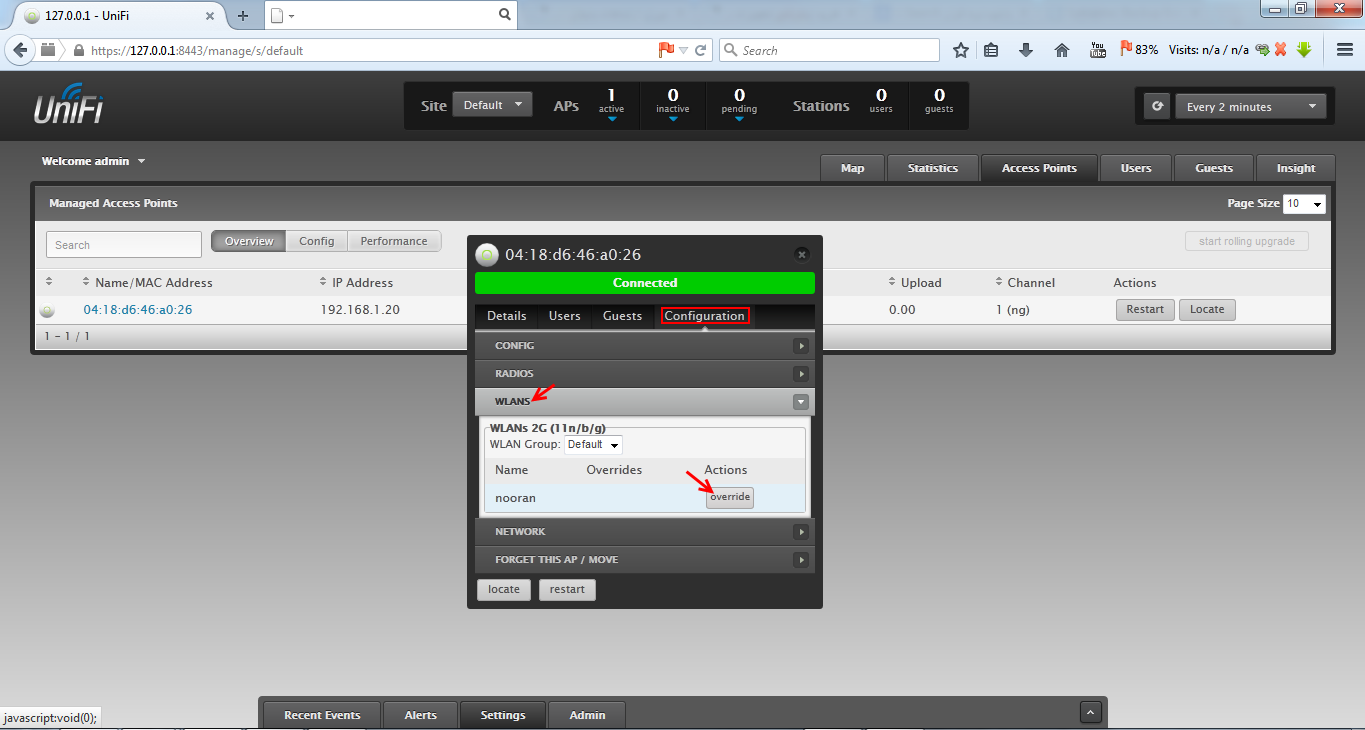Switch to the Map tab
This screenshot has width=1365, height=730.
pyautogui.click(x=853, y=168)
